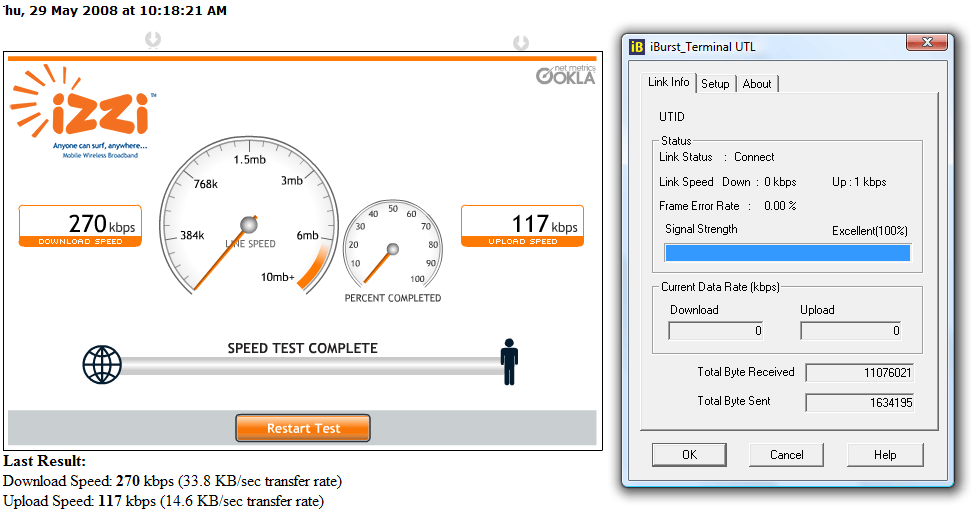Click the "SPEED TEST COMPLETE" text
Image resolution: width=971 pixels, height=521 pixels.
(302, 348)
